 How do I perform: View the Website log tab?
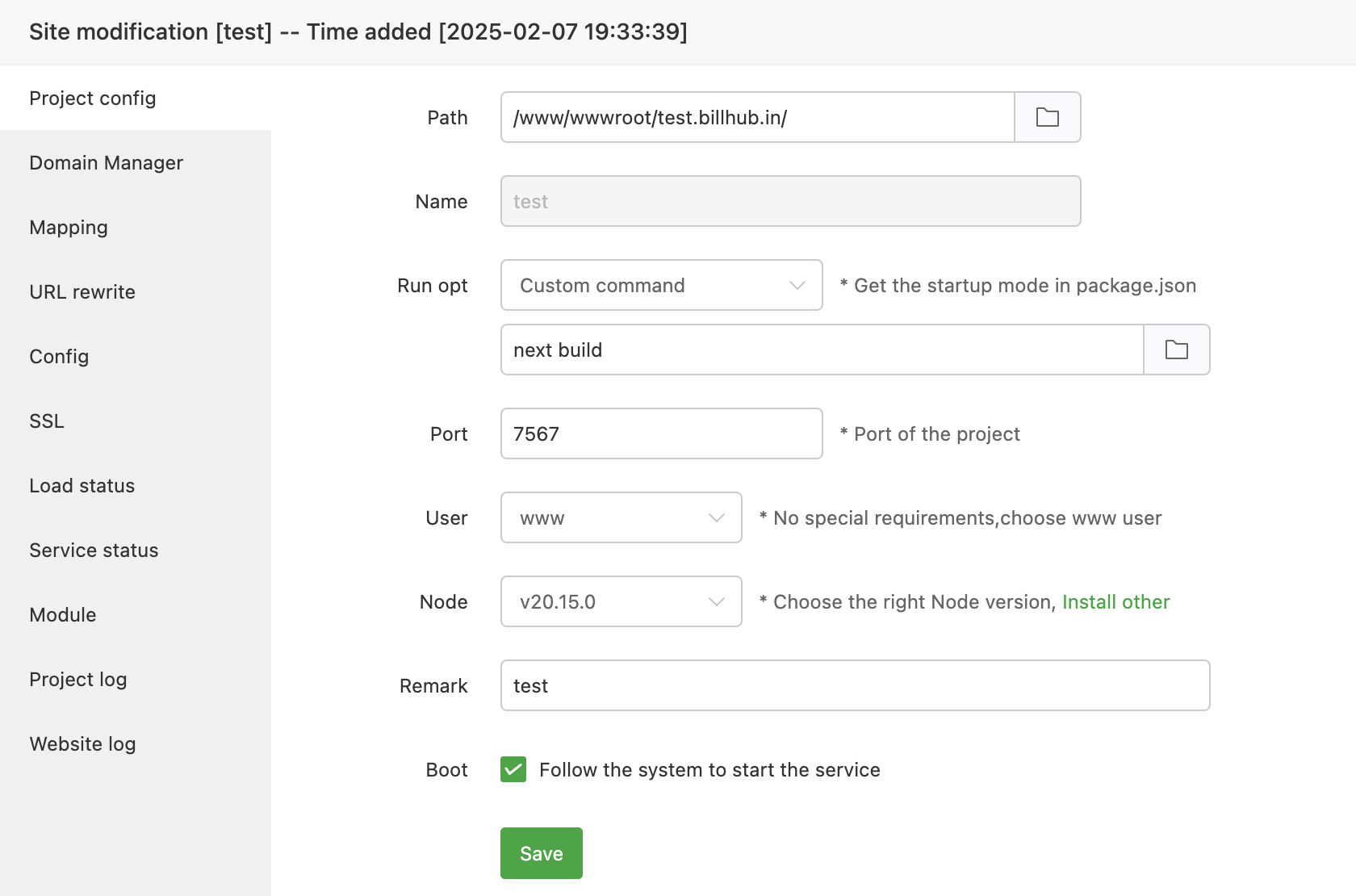pos(82,744)
